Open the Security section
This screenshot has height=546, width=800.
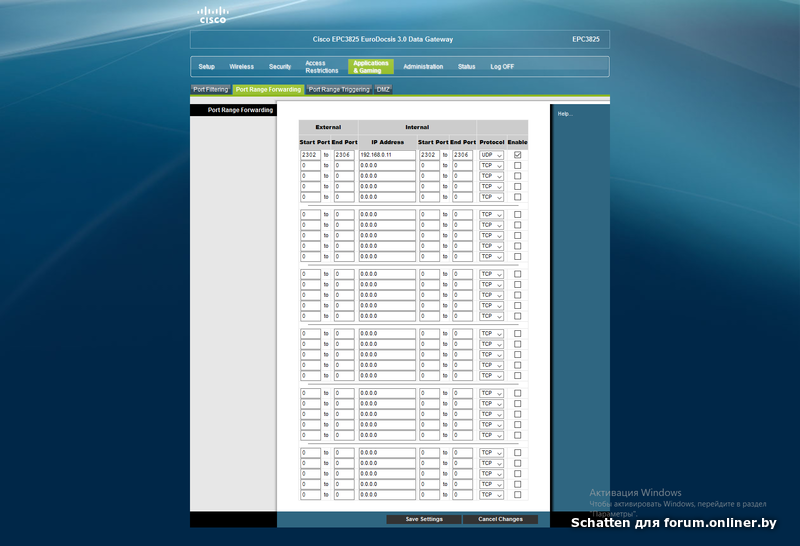pyautogui.click(x=280, y=67)
